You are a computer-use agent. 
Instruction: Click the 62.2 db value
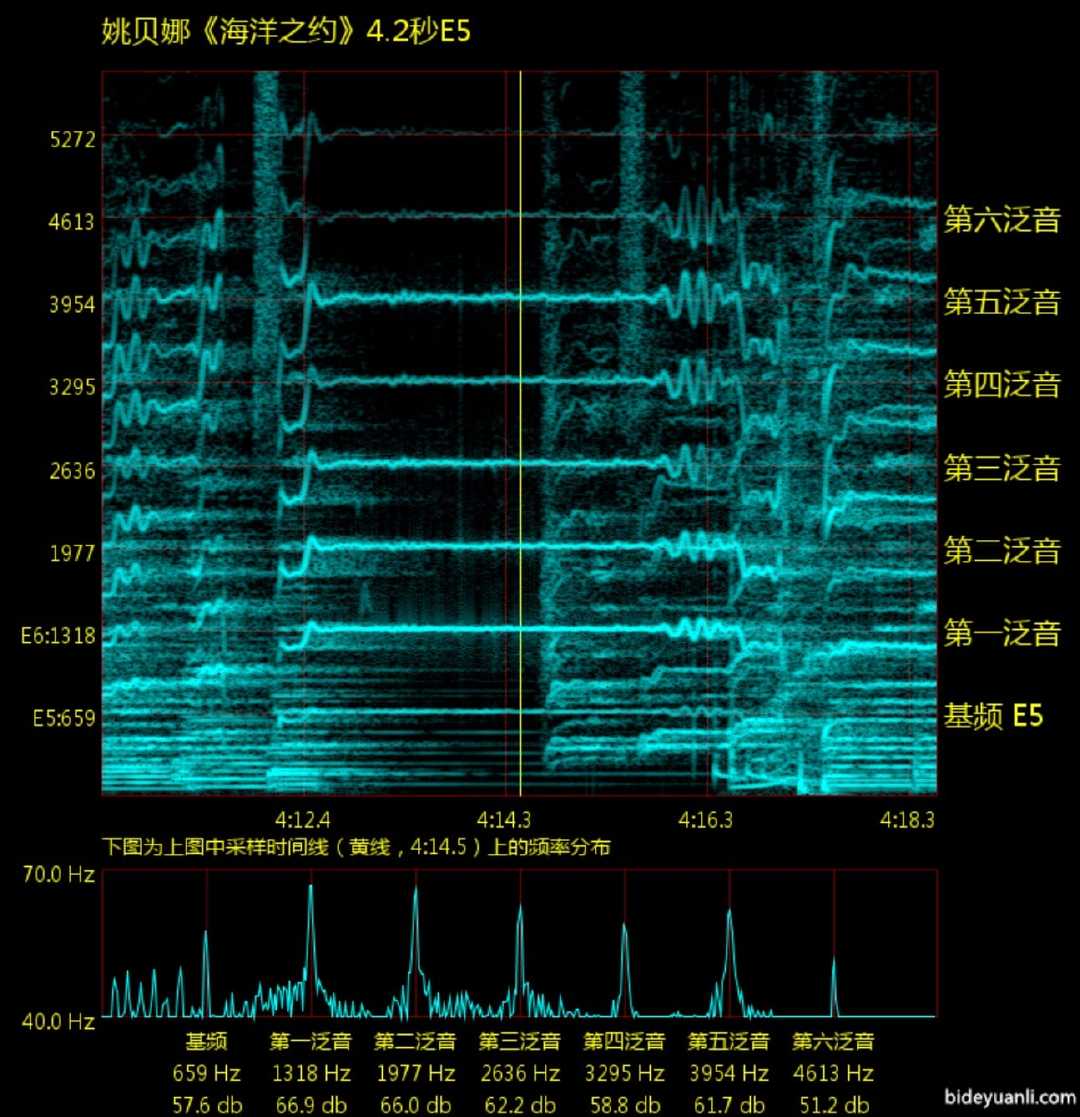(x=520, y=1105)
